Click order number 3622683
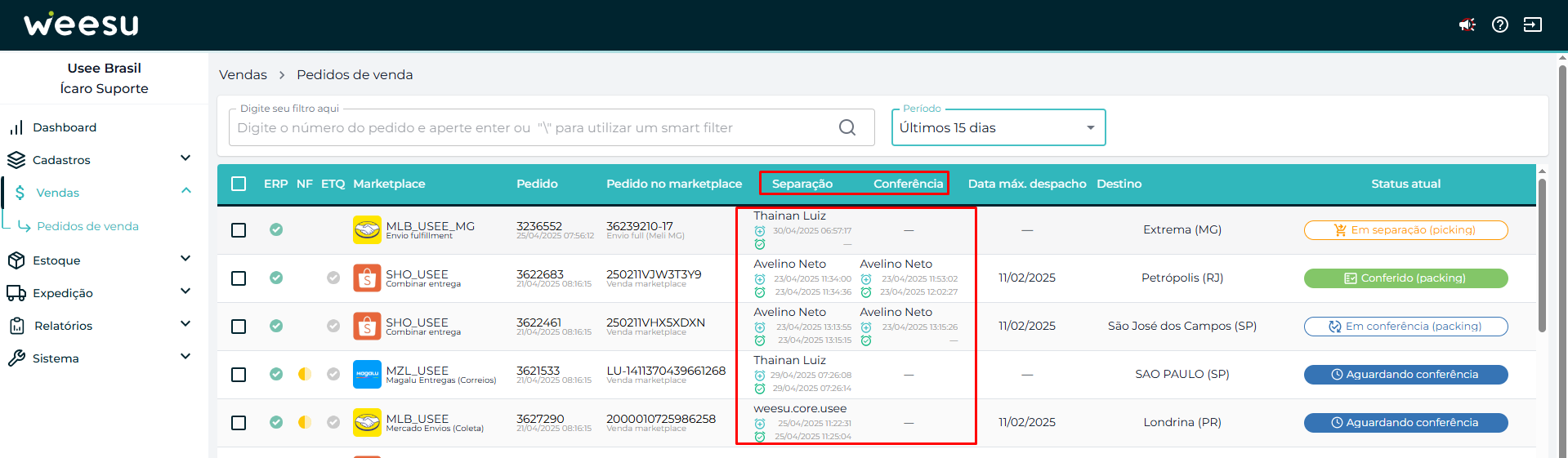 coord(540,274)
